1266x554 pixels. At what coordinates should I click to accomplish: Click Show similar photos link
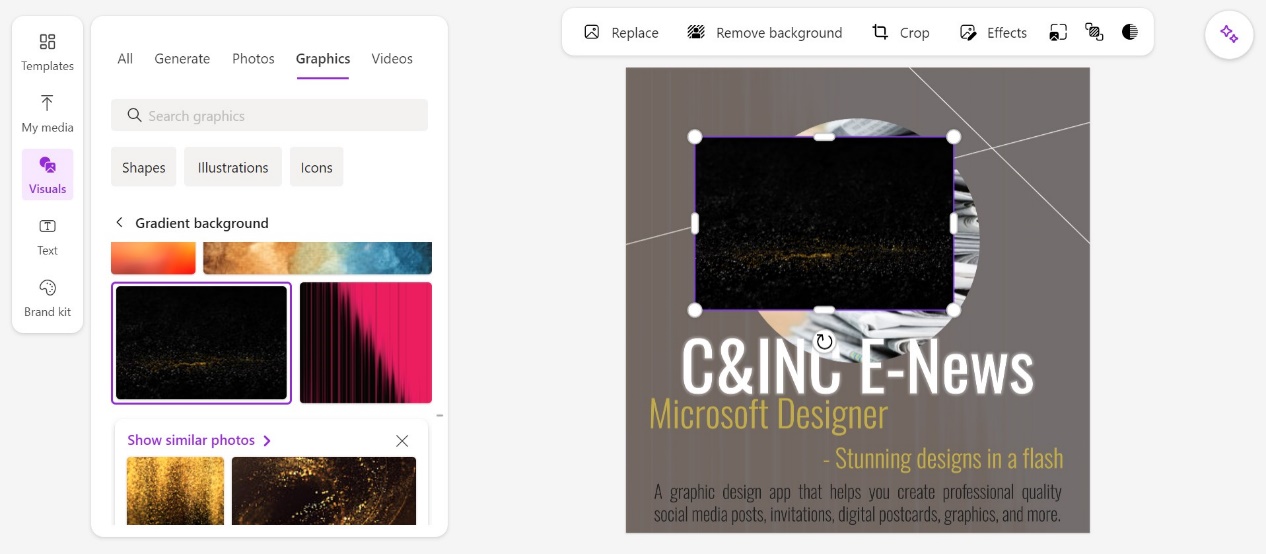191,440
